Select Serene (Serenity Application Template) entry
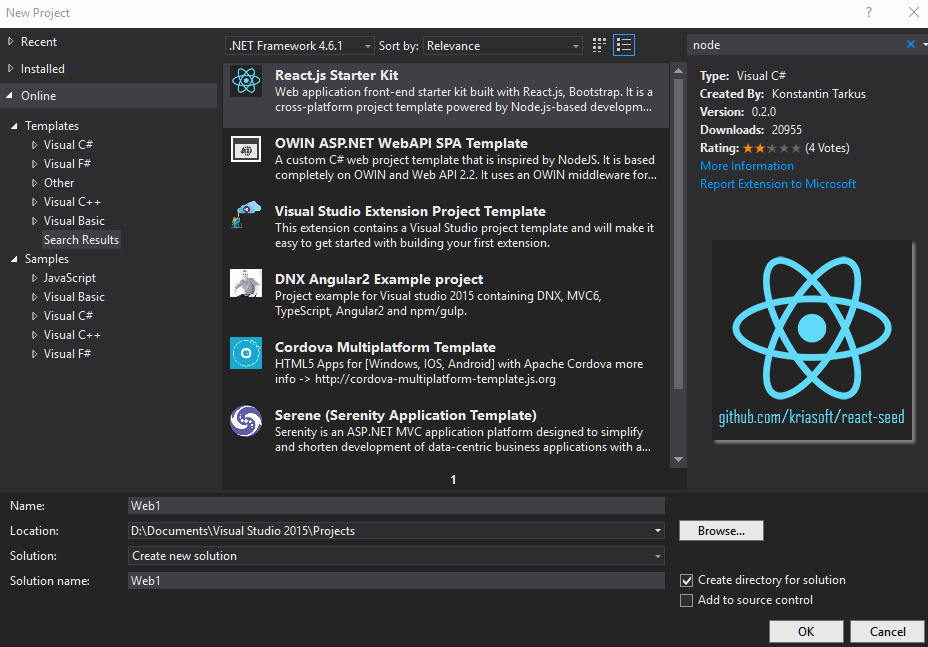Image resolution: width=928 pixels, height=647 pixels. click(x=446, y=432)
